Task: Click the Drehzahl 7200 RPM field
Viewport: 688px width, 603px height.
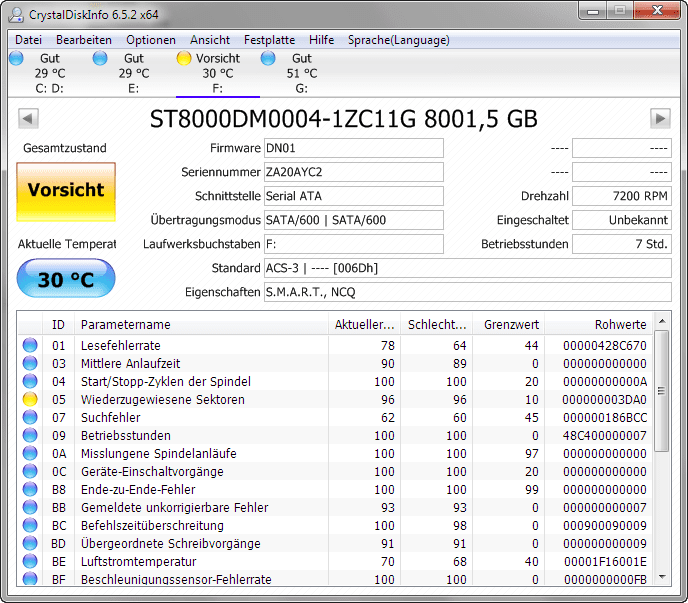Action: pyautogui.click(x=622, y=196)
